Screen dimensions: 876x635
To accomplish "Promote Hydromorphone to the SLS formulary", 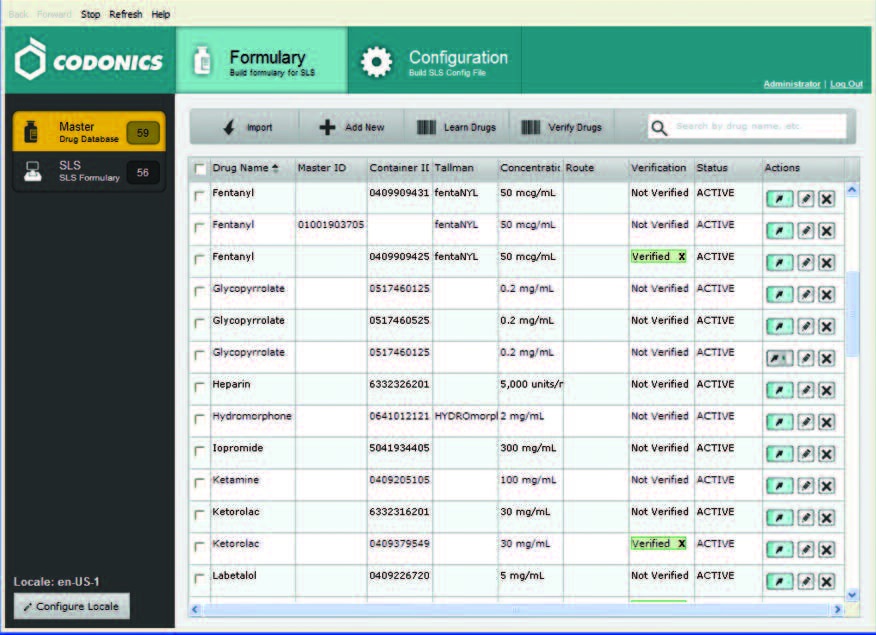I will [779, 421].
